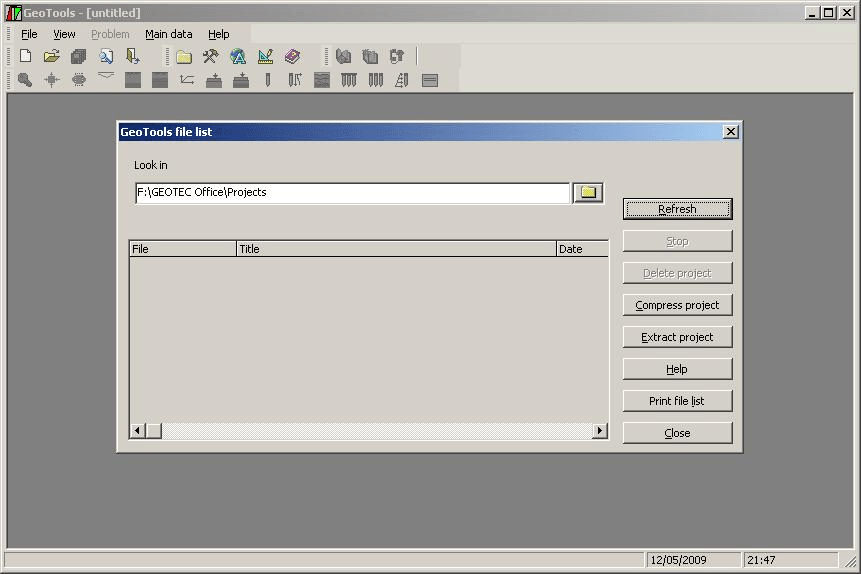
Task: Click the Extract project button
Action: point(677,337)
